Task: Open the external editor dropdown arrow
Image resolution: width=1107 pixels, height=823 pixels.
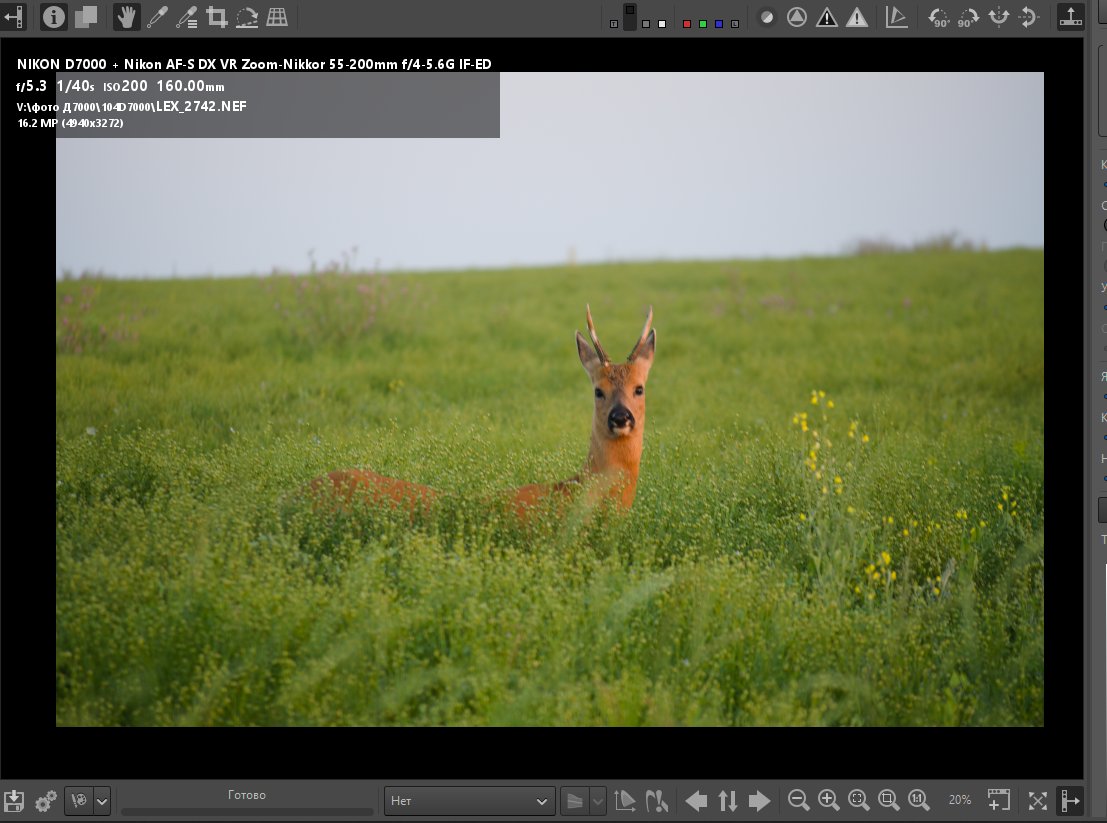Action: coord(102,800)
